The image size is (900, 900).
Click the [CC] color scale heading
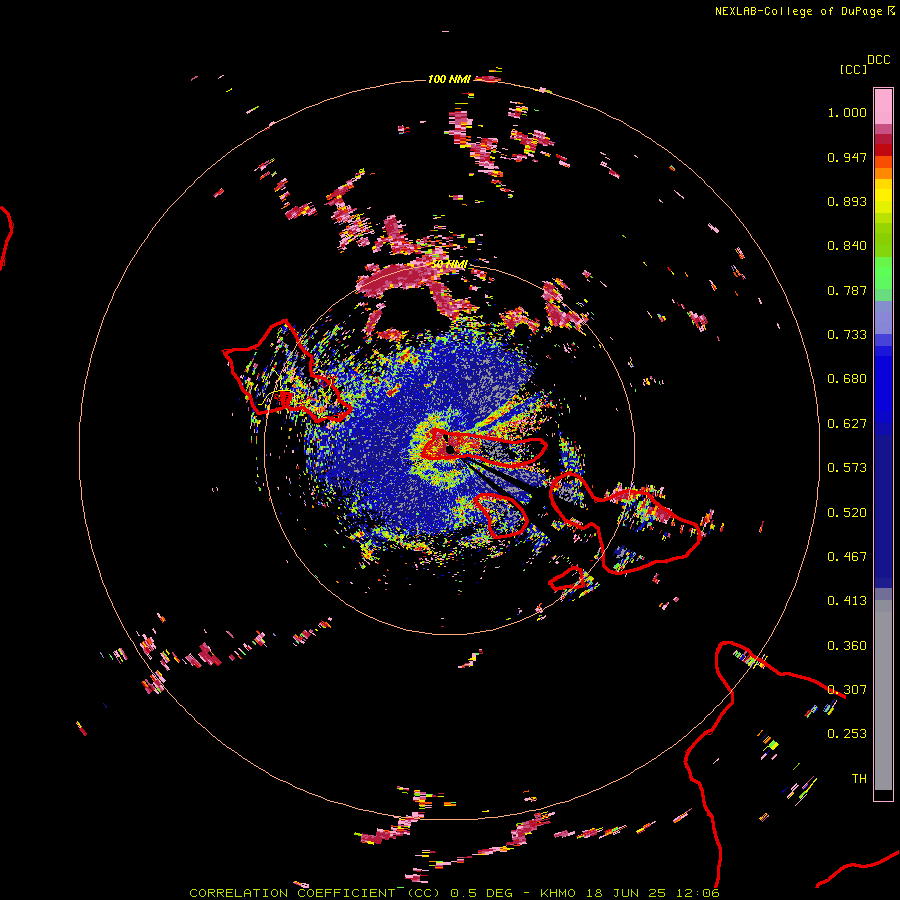pos(853,69)
